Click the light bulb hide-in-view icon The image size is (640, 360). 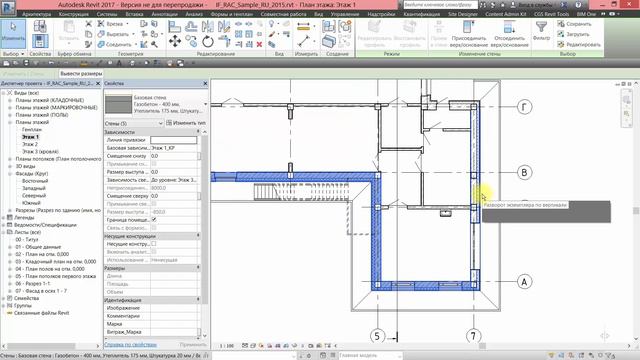271,24
